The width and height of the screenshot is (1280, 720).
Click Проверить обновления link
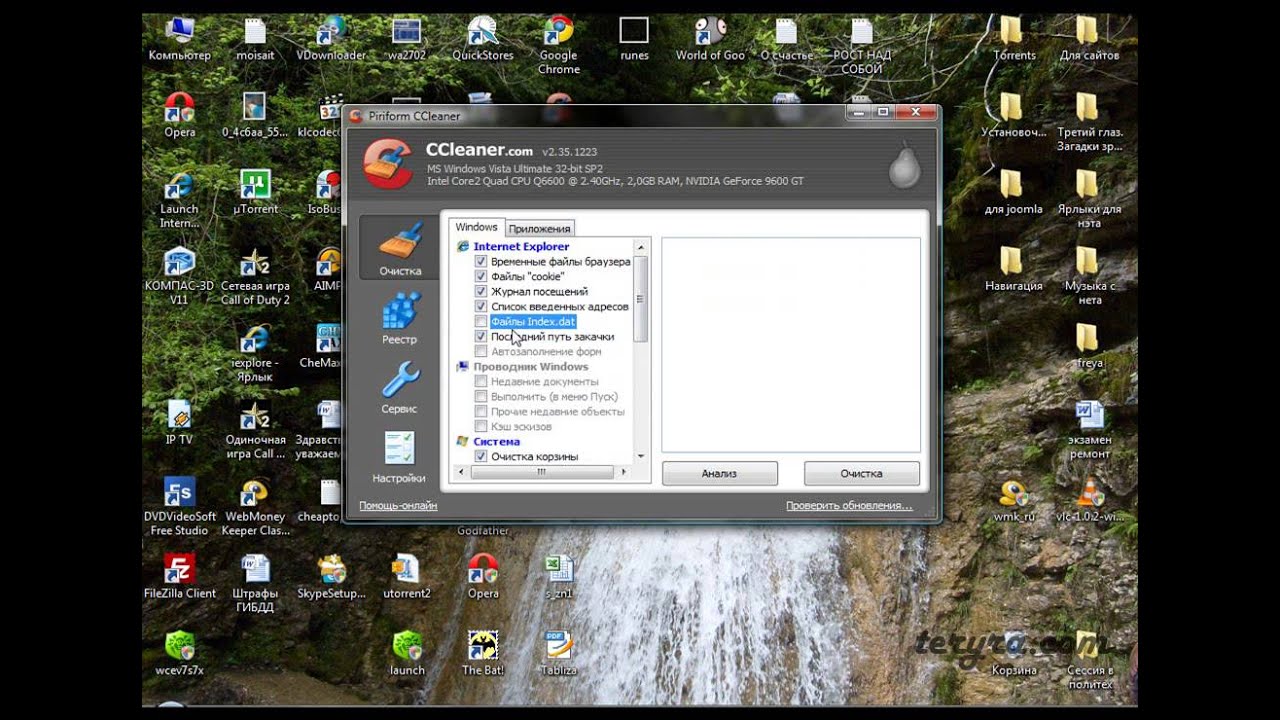(849, 506)
